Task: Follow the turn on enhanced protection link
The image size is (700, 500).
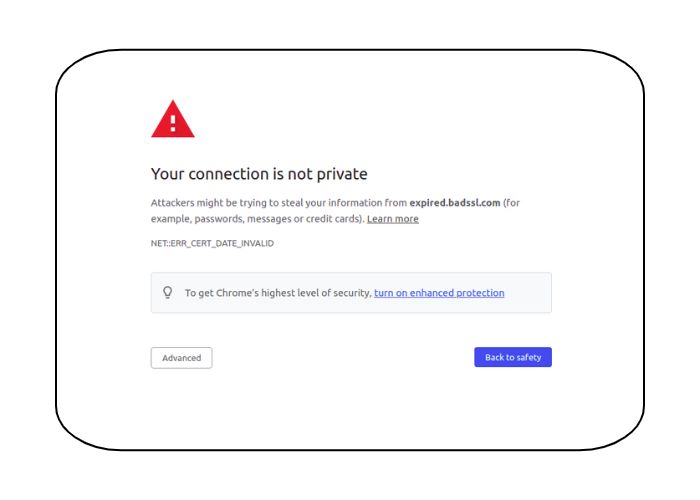Action: pyautogui.click(x=439, y=293)
